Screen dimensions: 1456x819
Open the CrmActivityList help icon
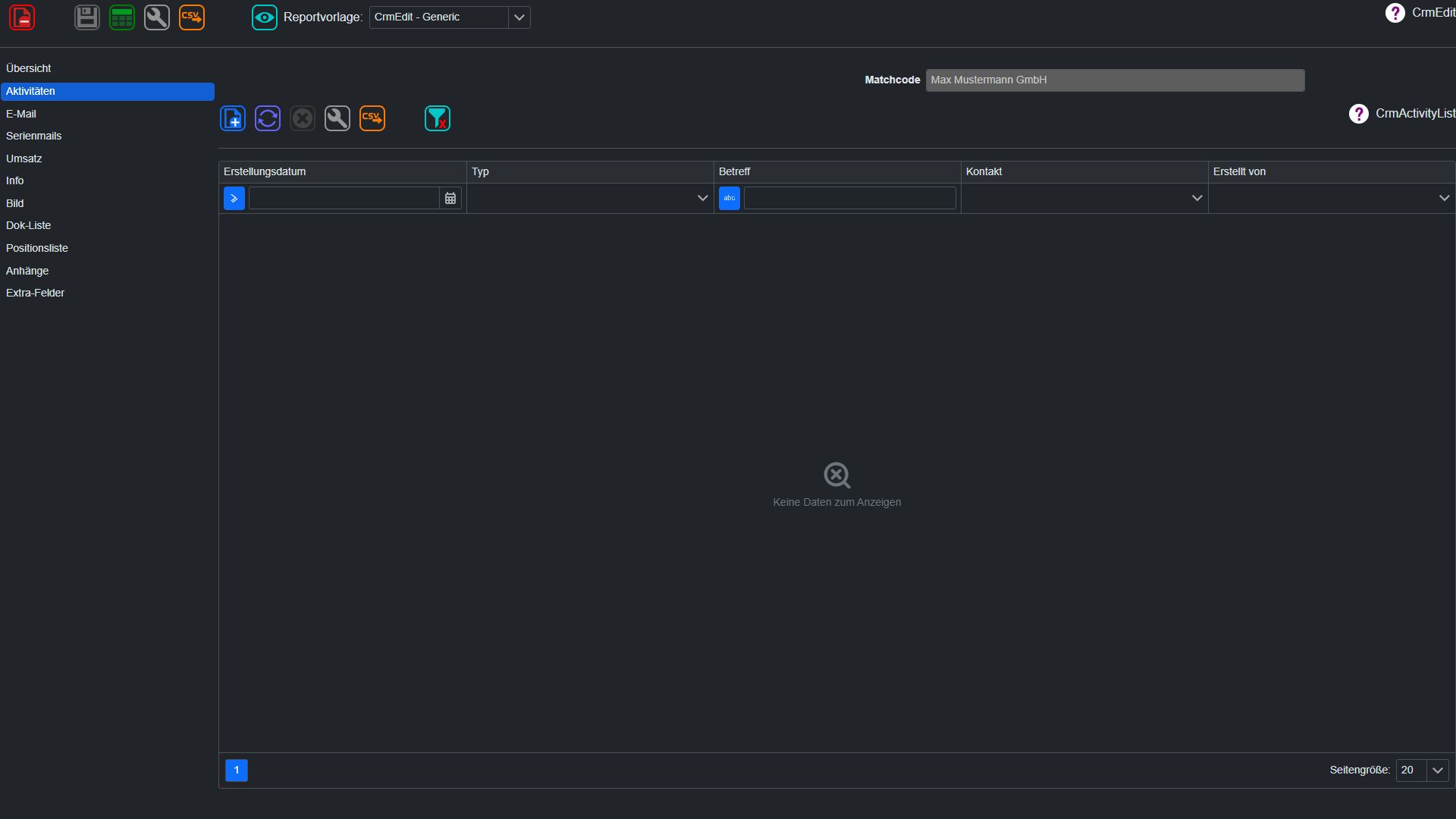[x=1358, y=114]
